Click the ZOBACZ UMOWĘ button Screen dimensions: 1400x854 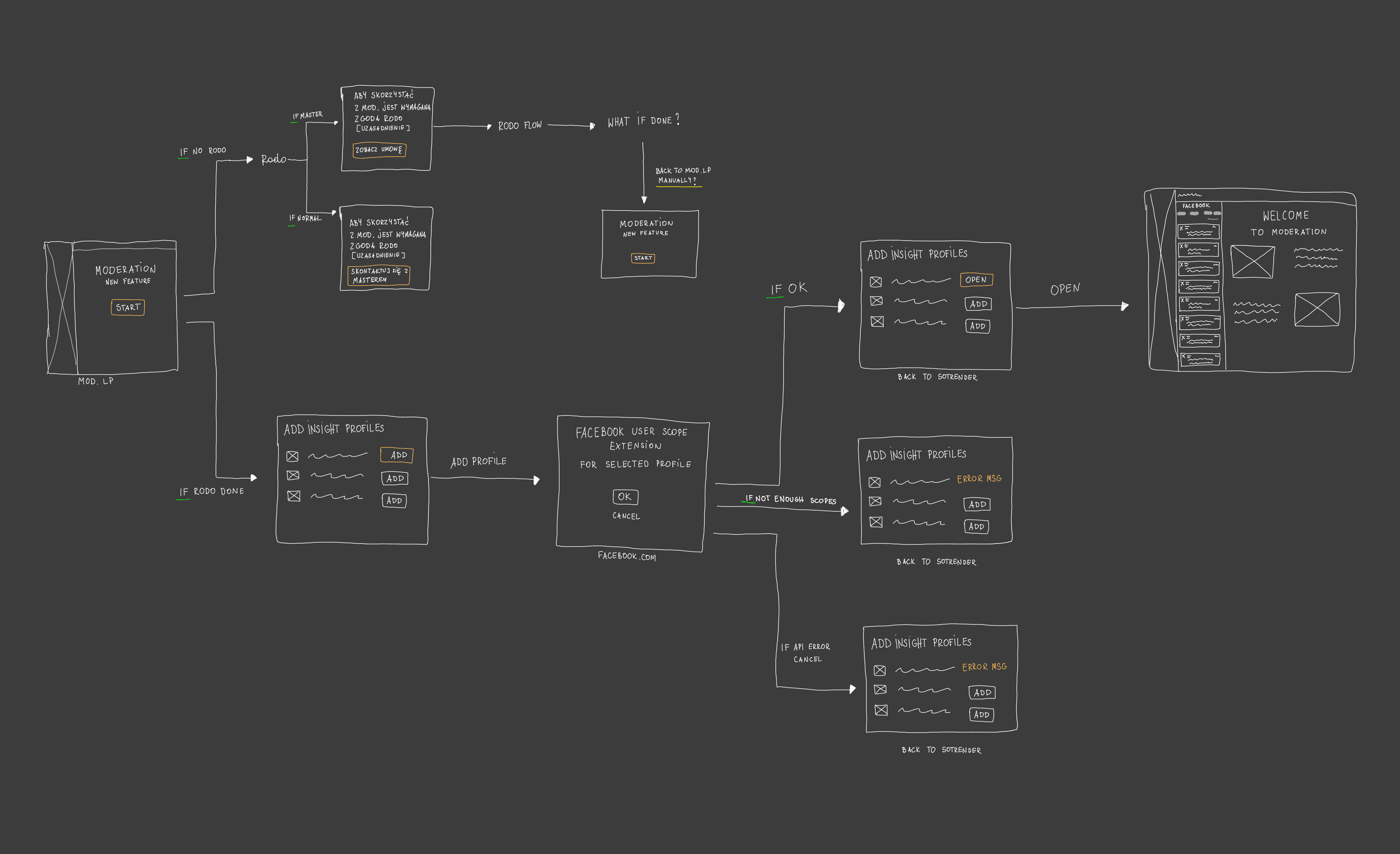click(379, 150)
